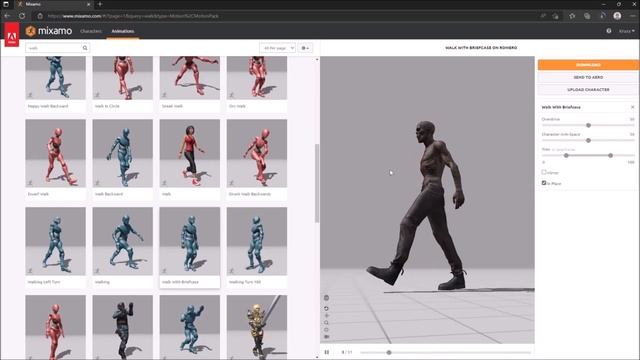Click the pan move icon in viewport
Viewport: 640px width, 360px height.
[x=326, y=316]
